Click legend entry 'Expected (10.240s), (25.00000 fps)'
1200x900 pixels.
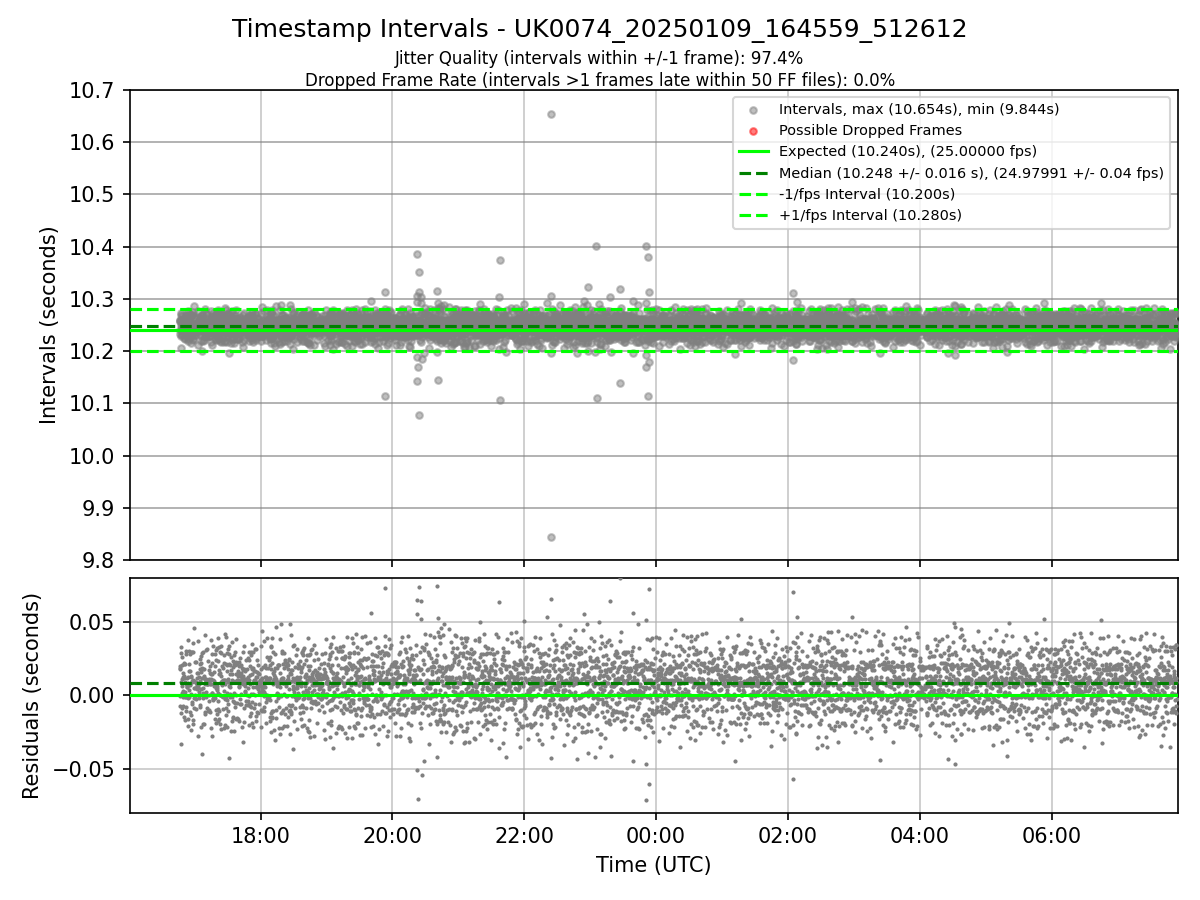click(907, 151)
